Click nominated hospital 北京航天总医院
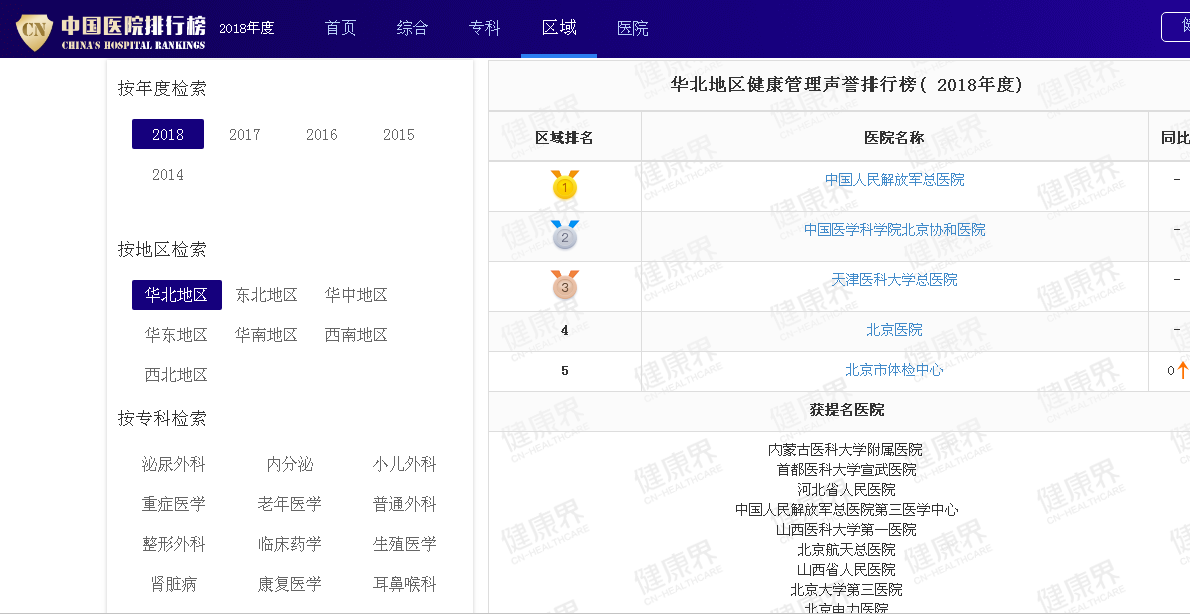Image resolution: width=1190 pixels, height=615 pixels. pos(846,550)
